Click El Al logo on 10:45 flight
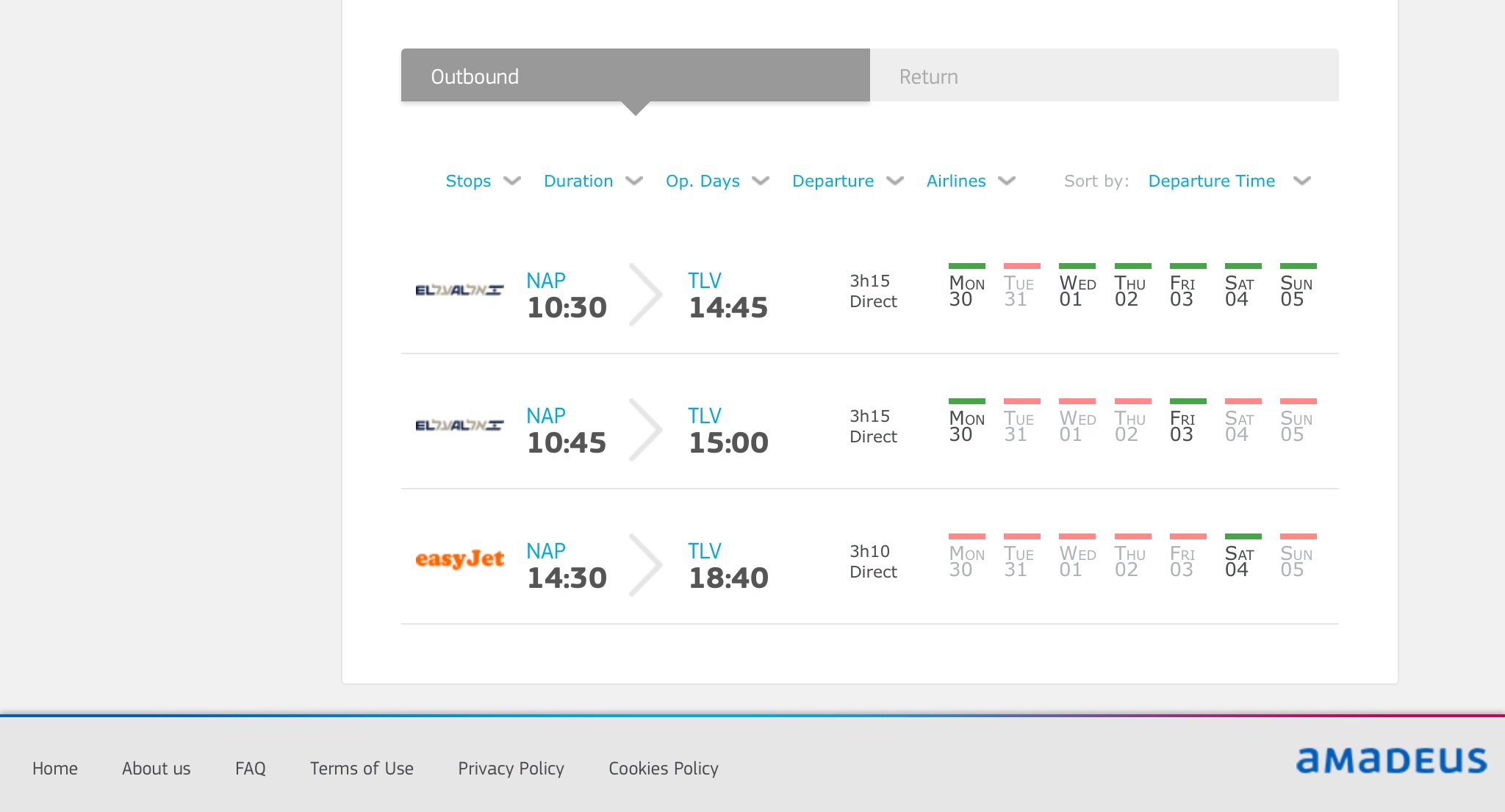The height and width of the screenshot is (812, 1505). pos(459,425)
